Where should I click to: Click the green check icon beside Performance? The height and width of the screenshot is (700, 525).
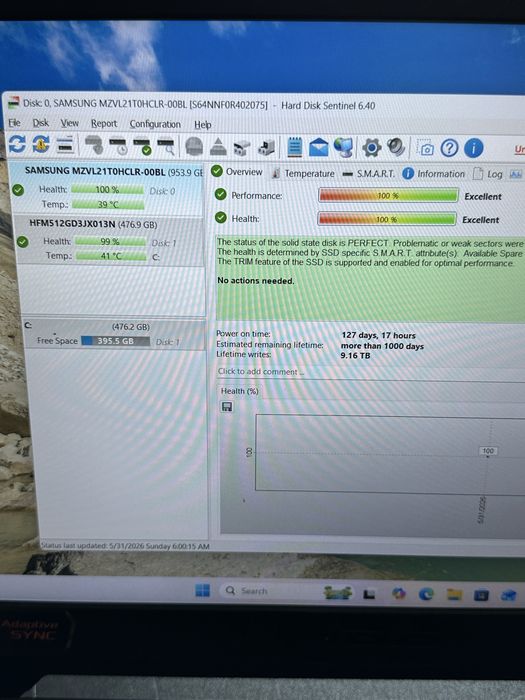[x=221, y=194]
